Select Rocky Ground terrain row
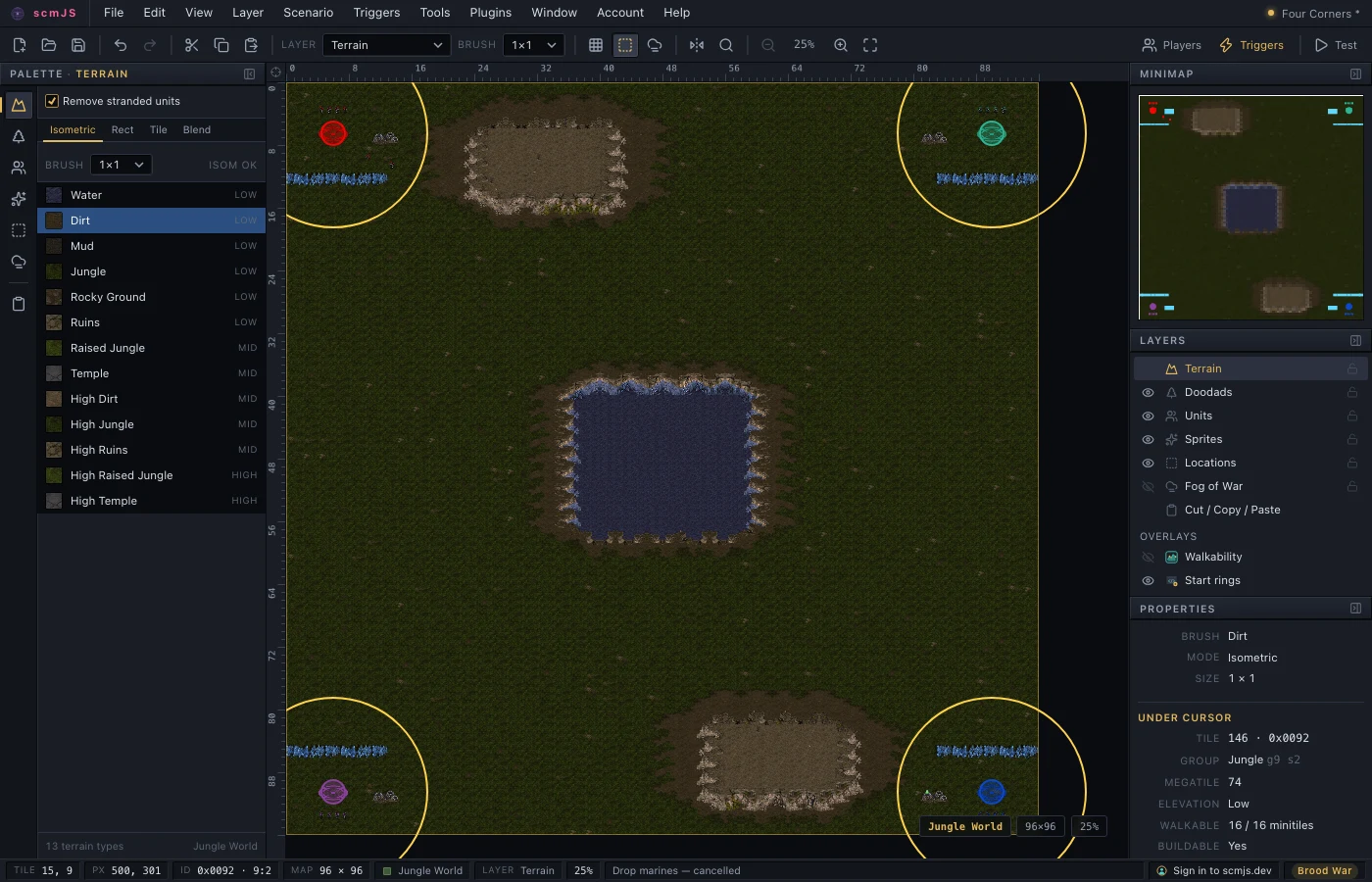The height and width of the screenshot is (882, 1372). [151, 297]
